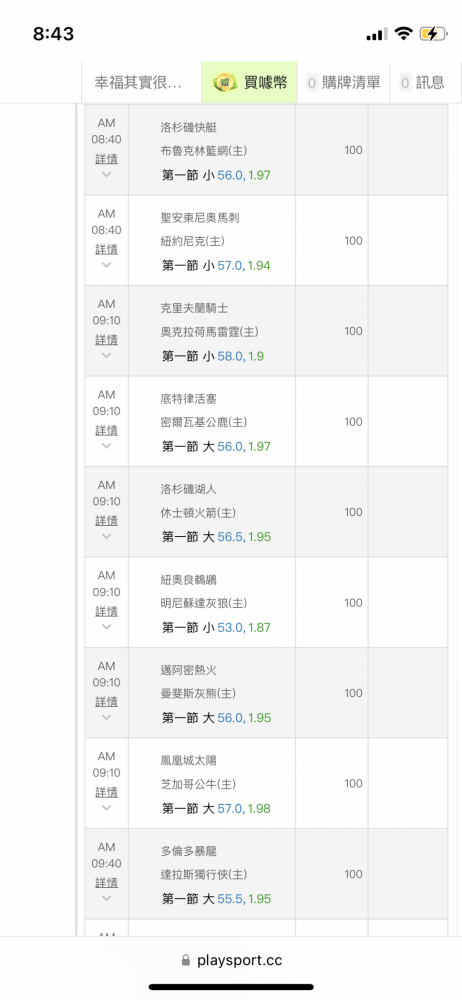Tap the battery charging status icon

pyautogui.click(x=433, y=34)
